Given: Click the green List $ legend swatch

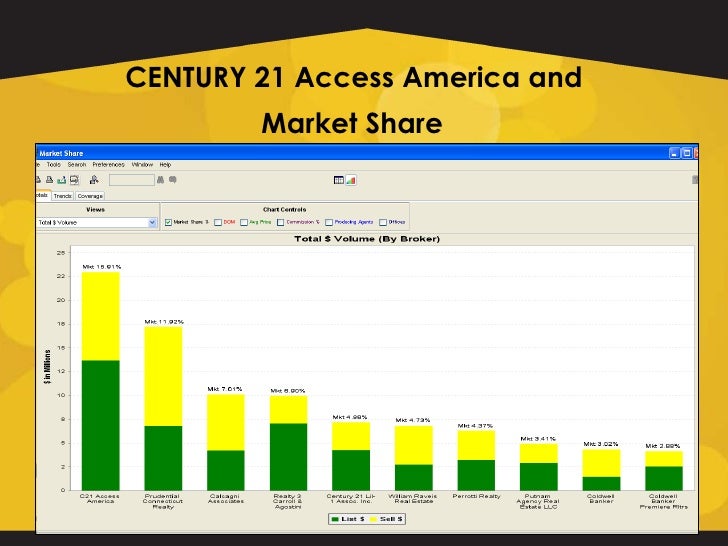Looking at the screenshot, I should [335, 519].
